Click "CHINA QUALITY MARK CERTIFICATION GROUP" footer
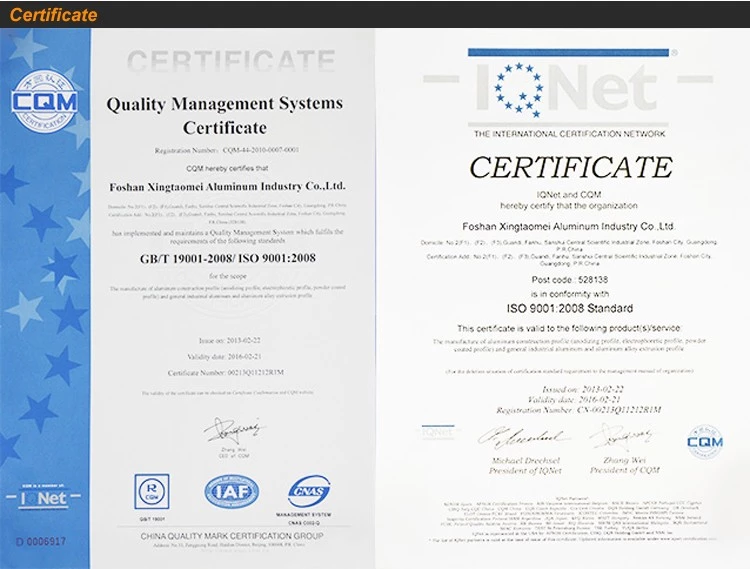 click(232, 536)
